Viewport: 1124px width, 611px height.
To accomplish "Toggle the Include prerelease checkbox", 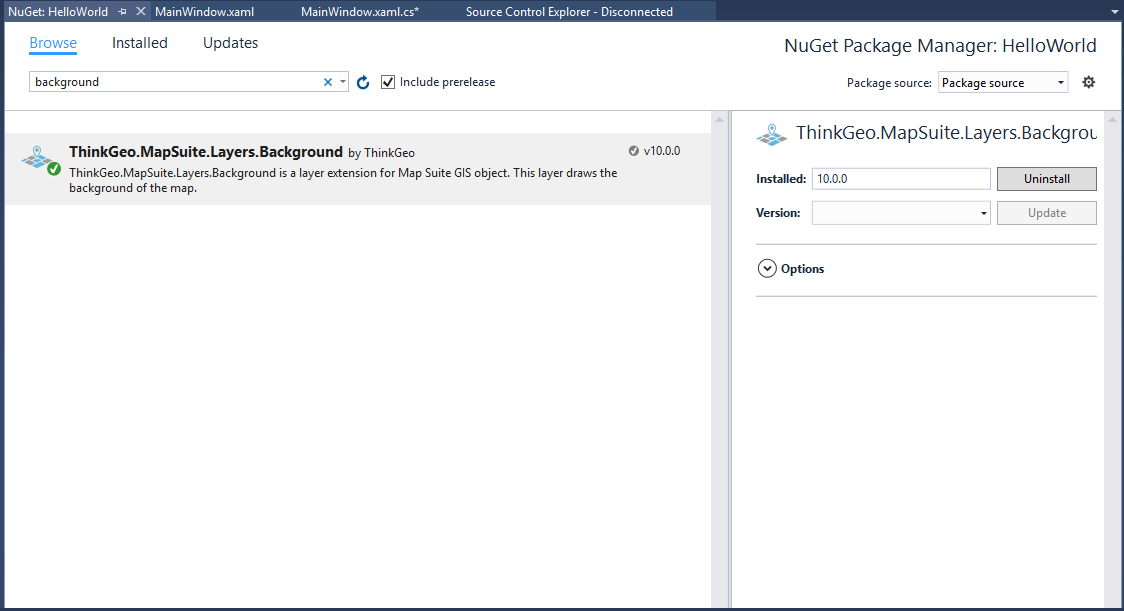I will pyautogui.click(x=388, y=82).
